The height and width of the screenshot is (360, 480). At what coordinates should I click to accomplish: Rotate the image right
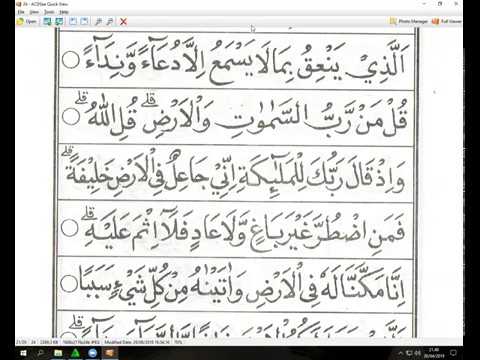85,22
